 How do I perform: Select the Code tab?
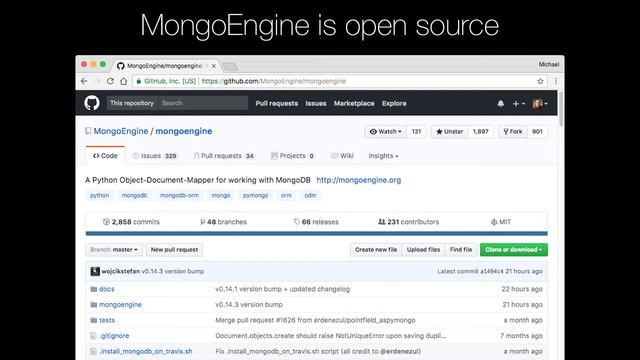coord(105,156)
